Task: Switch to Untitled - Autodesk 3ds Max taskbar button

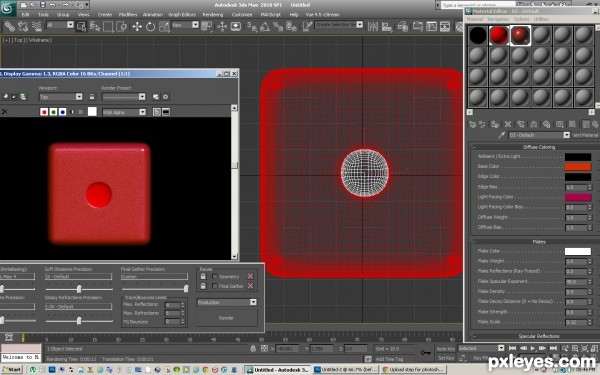Action: pyautogui.click(x=278, y=369)
